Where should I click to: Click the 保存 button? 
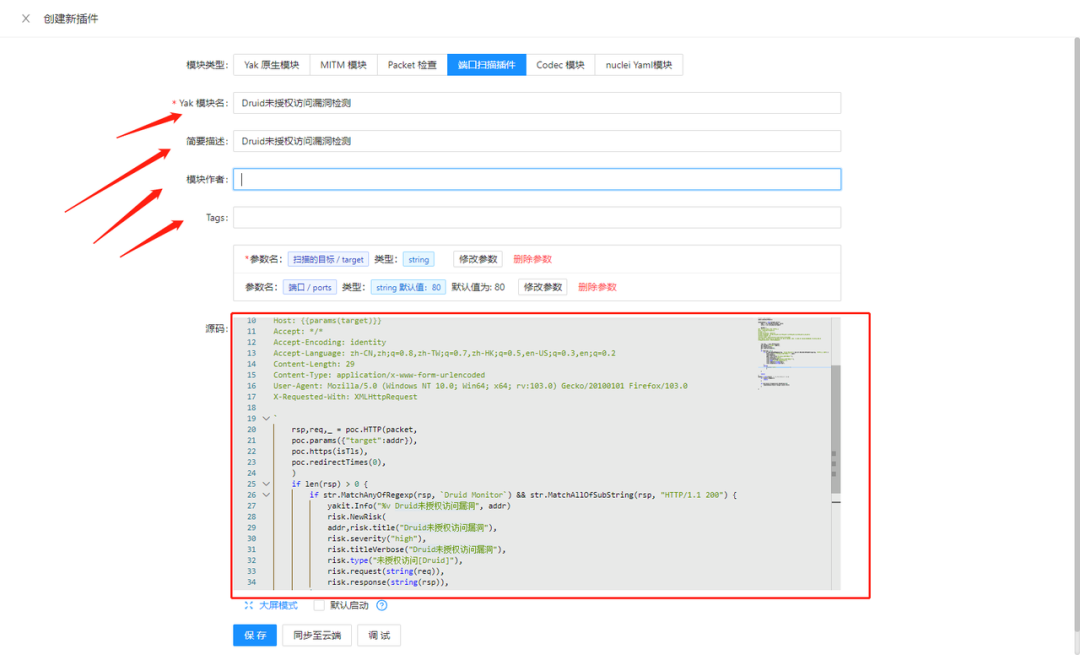255,635
